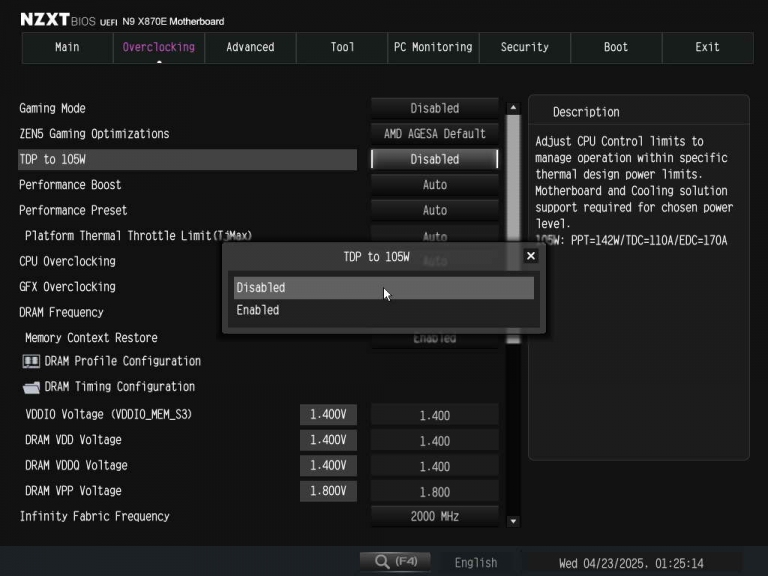Select the DRAM VPP Voltage label
Viewport: 768px width, 576px height.
point(73,491)
